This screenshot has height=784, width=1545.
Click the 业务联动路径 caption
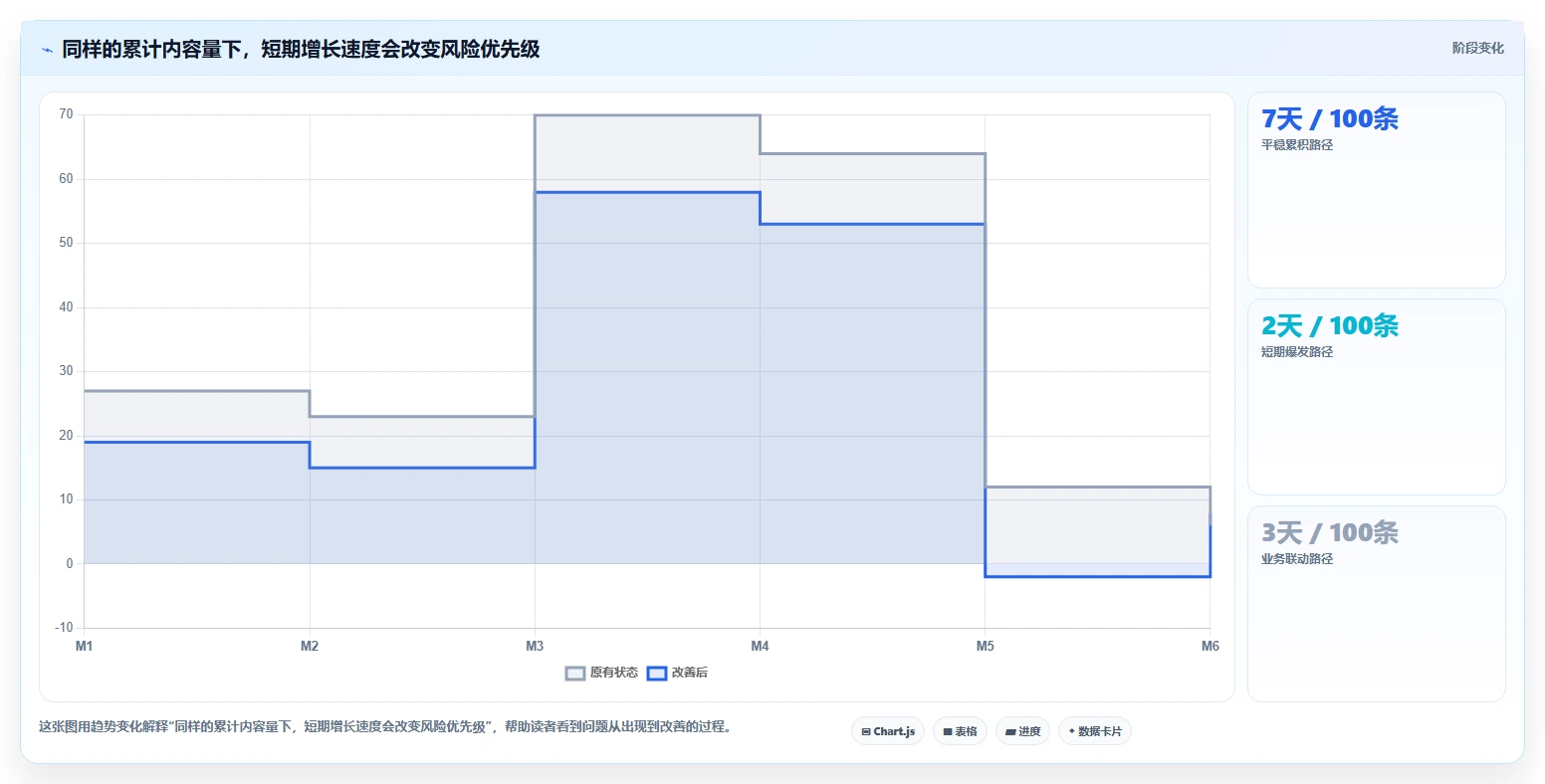[1296, 559]
